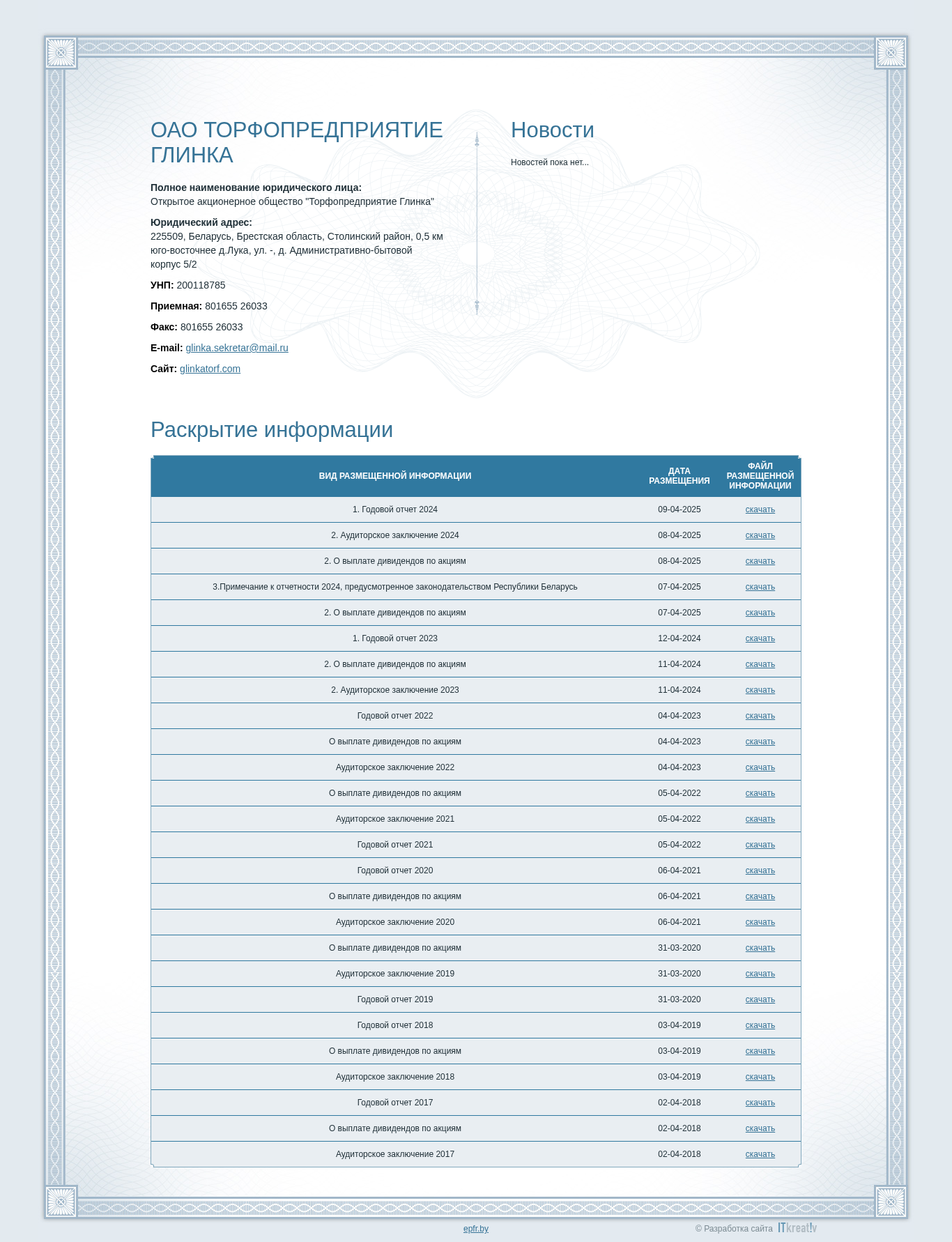952x1242 pixels.
Task: Click the Факс number 801655 26033
Action: pyautogui.click(x=212, y=327)
